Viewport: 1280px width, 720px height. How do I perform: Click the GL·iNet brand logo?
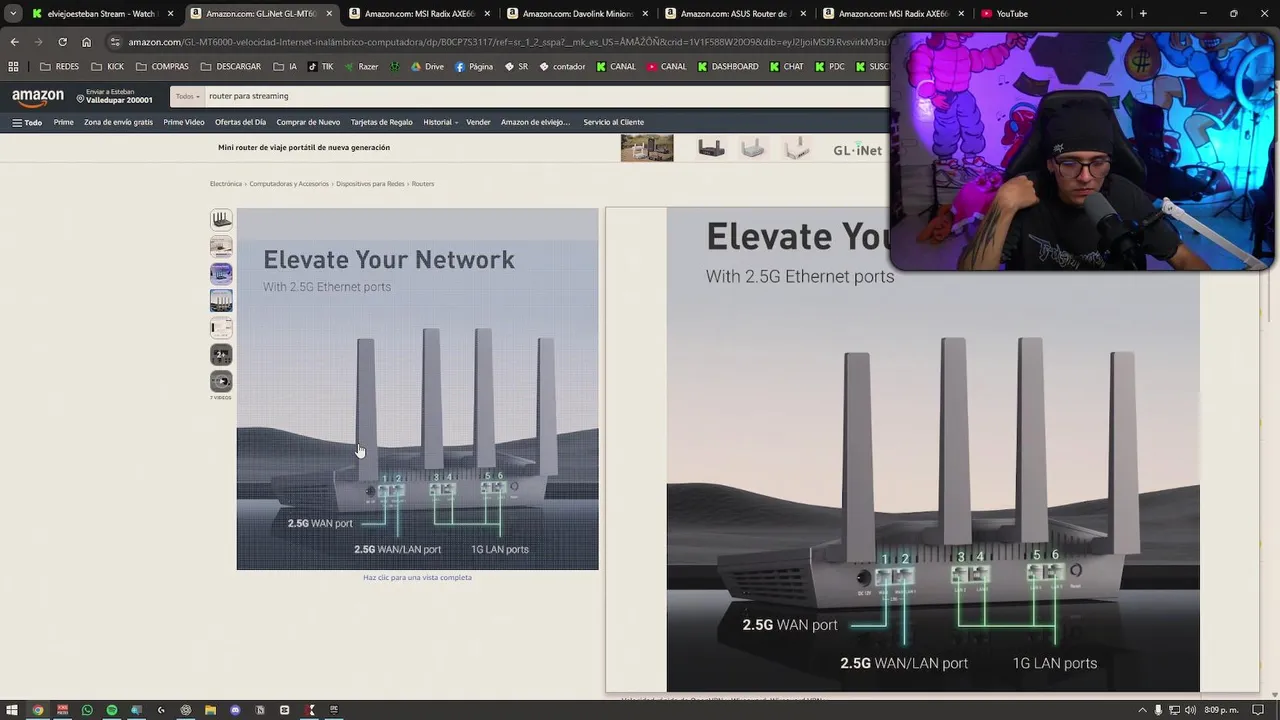pos(857,150)
